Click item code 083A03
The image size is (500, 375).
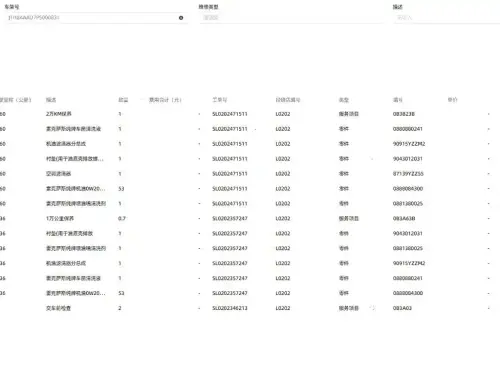click(402, 308)
